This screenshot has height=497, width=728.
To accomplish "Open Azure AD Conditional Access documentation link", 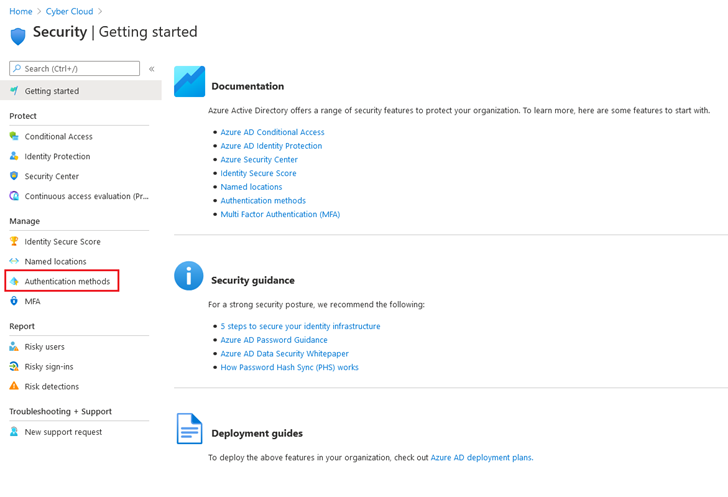I will [x=272, y=132].
